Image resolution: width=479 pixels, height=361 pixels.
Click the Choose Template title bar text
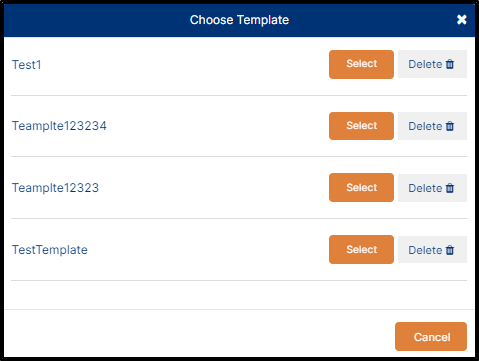point(239,20)
